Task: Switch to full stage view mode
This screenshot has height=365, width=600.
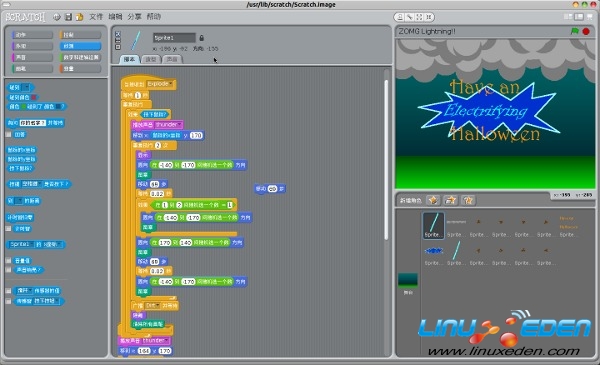Action: coord(579,17)
